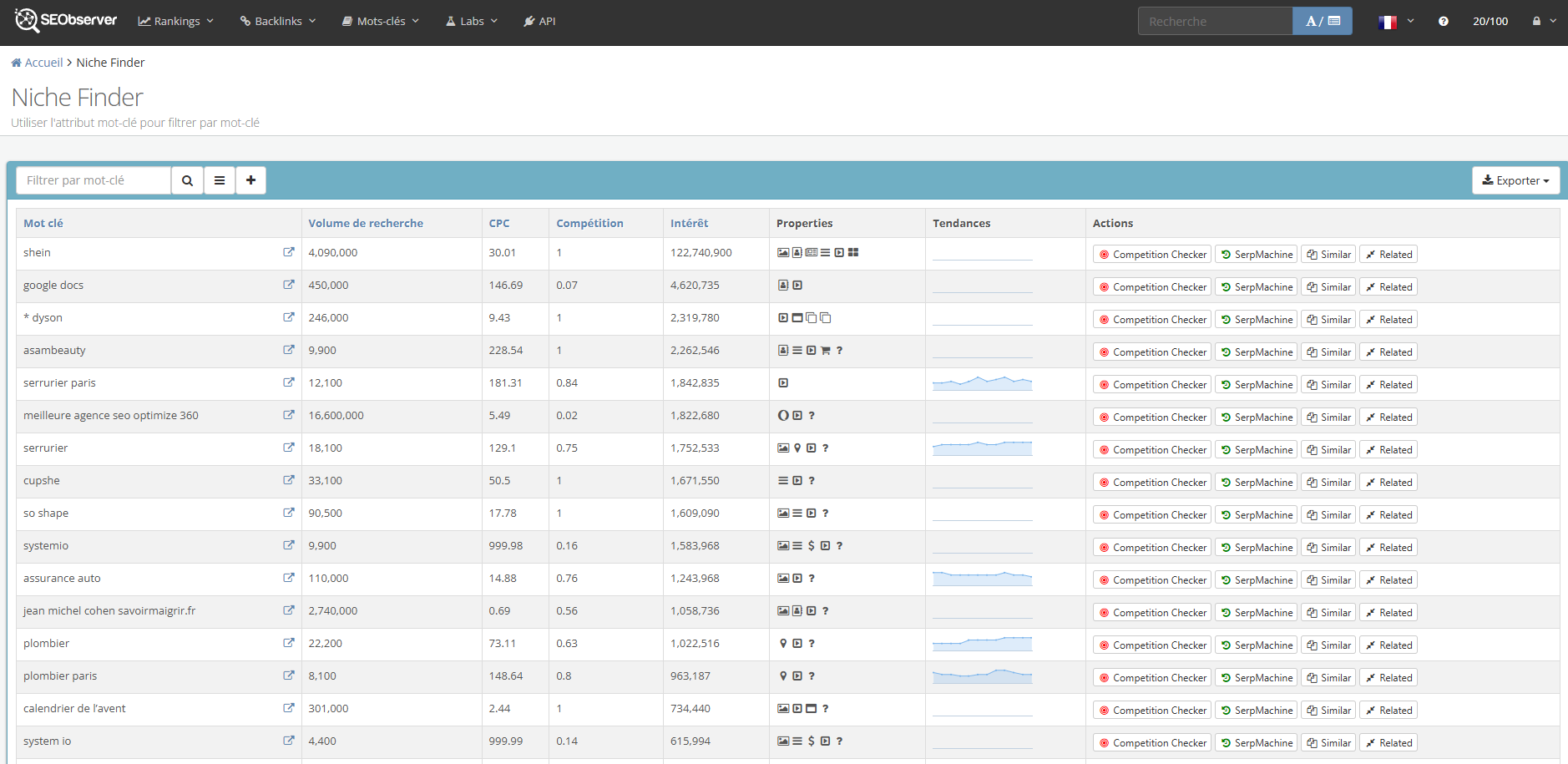This screenshot has width=1568, height=764.
Task: Click Similar for systemio
Action: point(1328,548)
